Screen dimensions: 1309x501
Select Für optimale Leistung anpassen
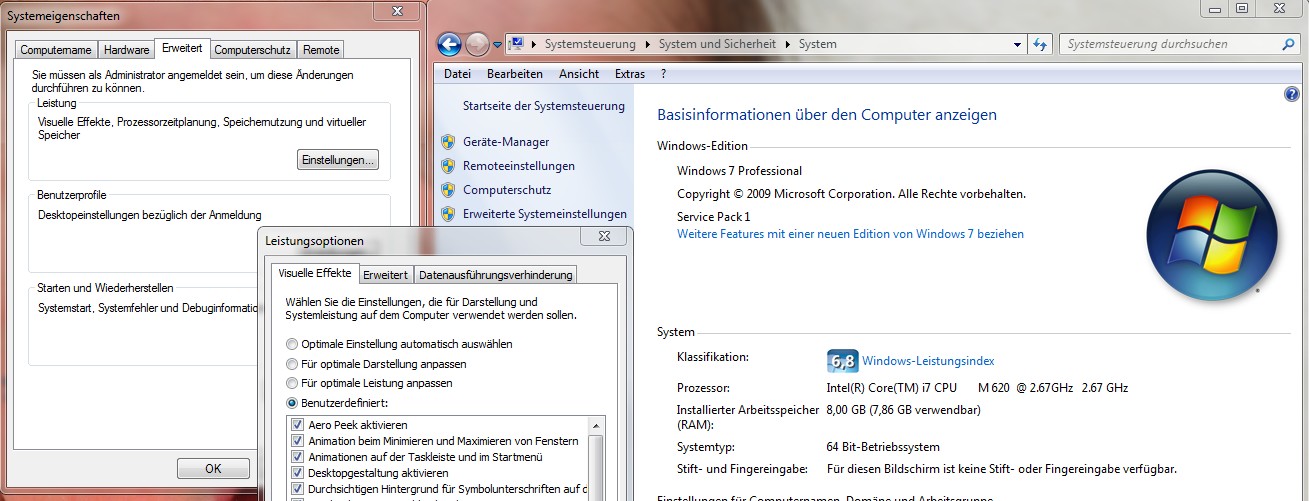pos(369,383)
